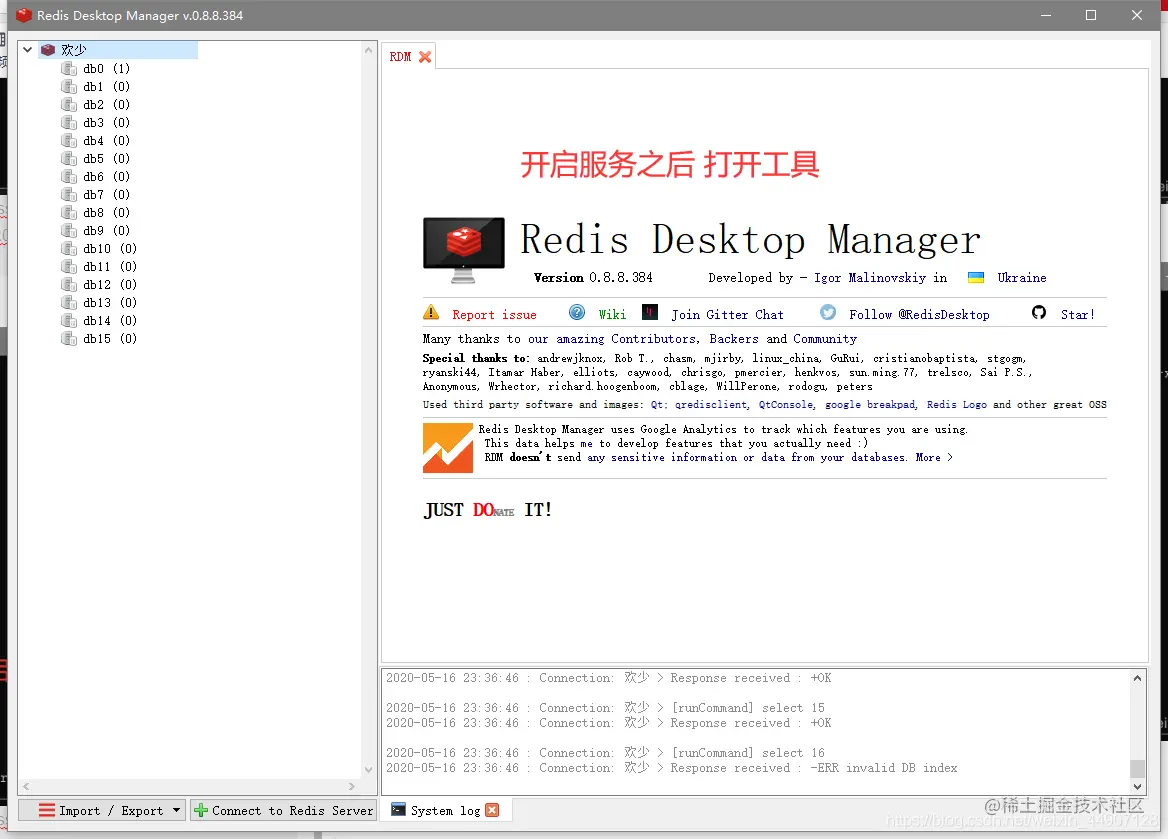Open the Report issue link
Screen dimensions: 1168x839
click(494, 314)
